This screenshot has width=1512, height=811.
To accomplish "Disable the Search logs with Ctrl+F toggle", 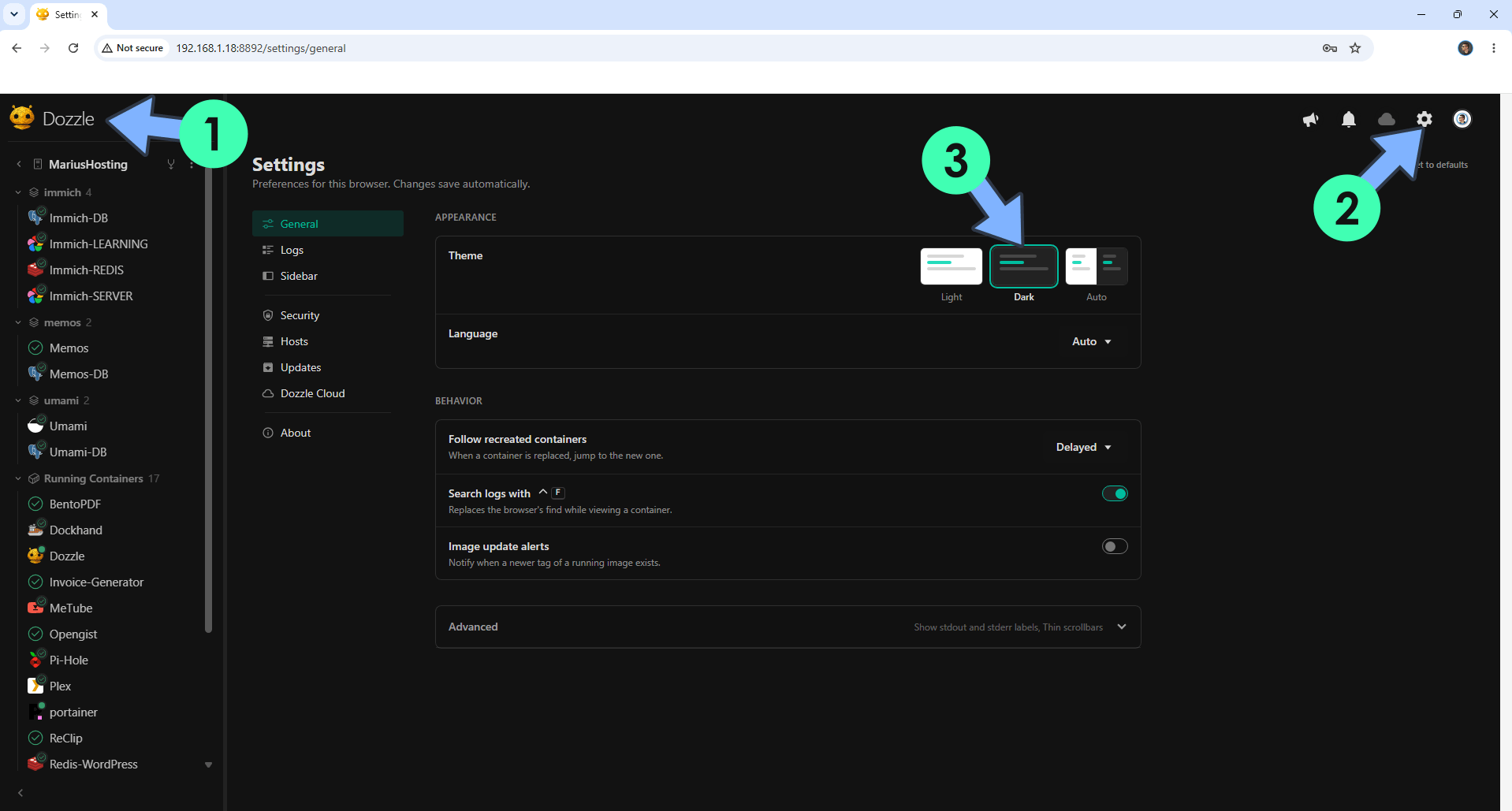I will (x=1115, y=493).
